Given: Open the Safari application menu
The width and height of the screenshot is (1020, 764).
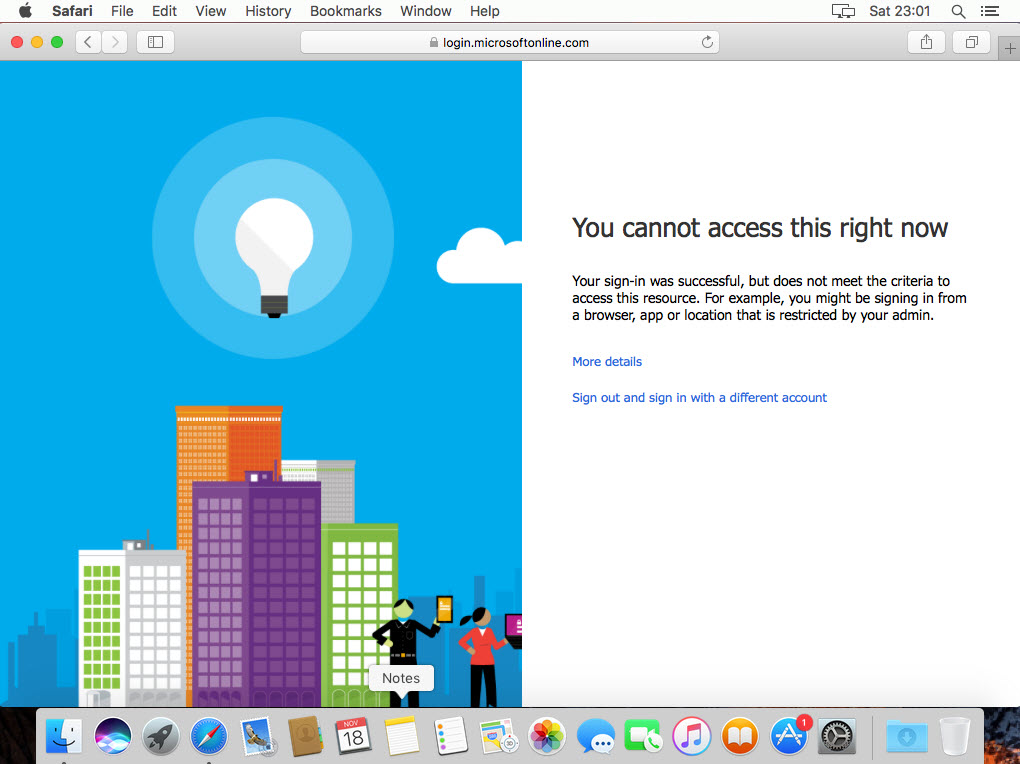Looking at the screenshot, I should point(72,11).
